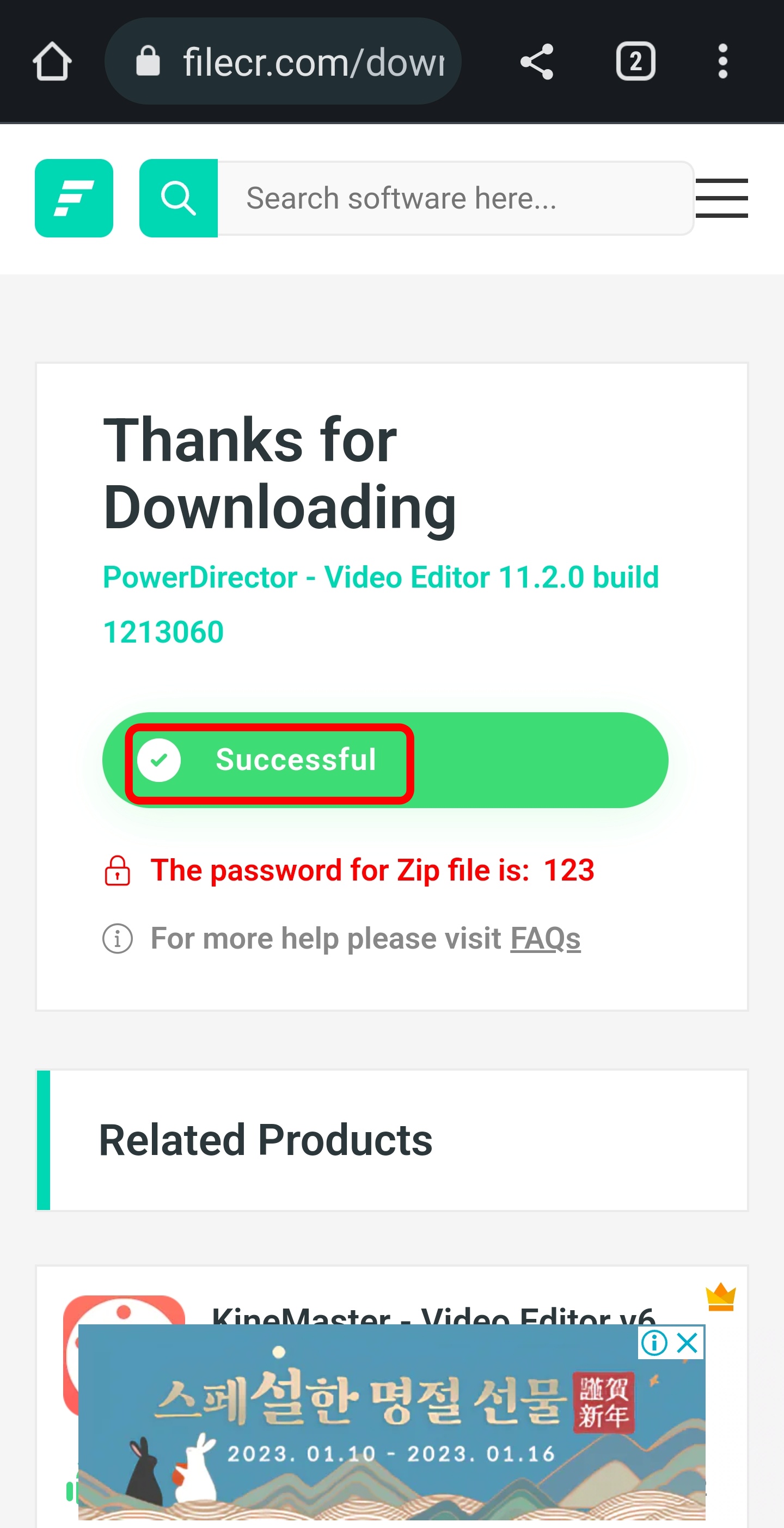The image size is (784, 1528).
Task: Focus the Search software here field
Action: 456,198
